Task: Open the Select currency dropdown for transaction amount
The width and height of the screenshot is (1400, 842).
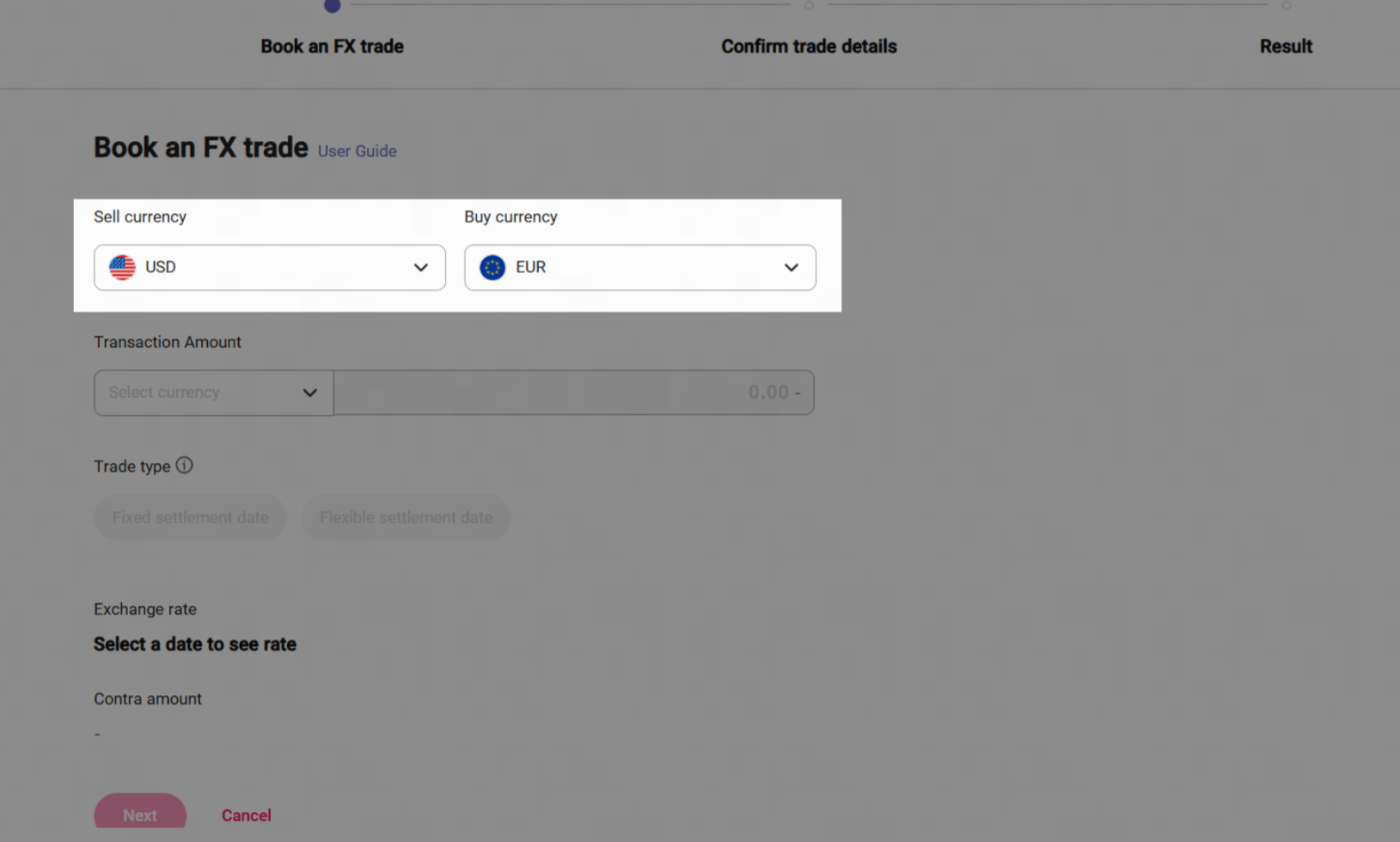Action: pos(214,393)
